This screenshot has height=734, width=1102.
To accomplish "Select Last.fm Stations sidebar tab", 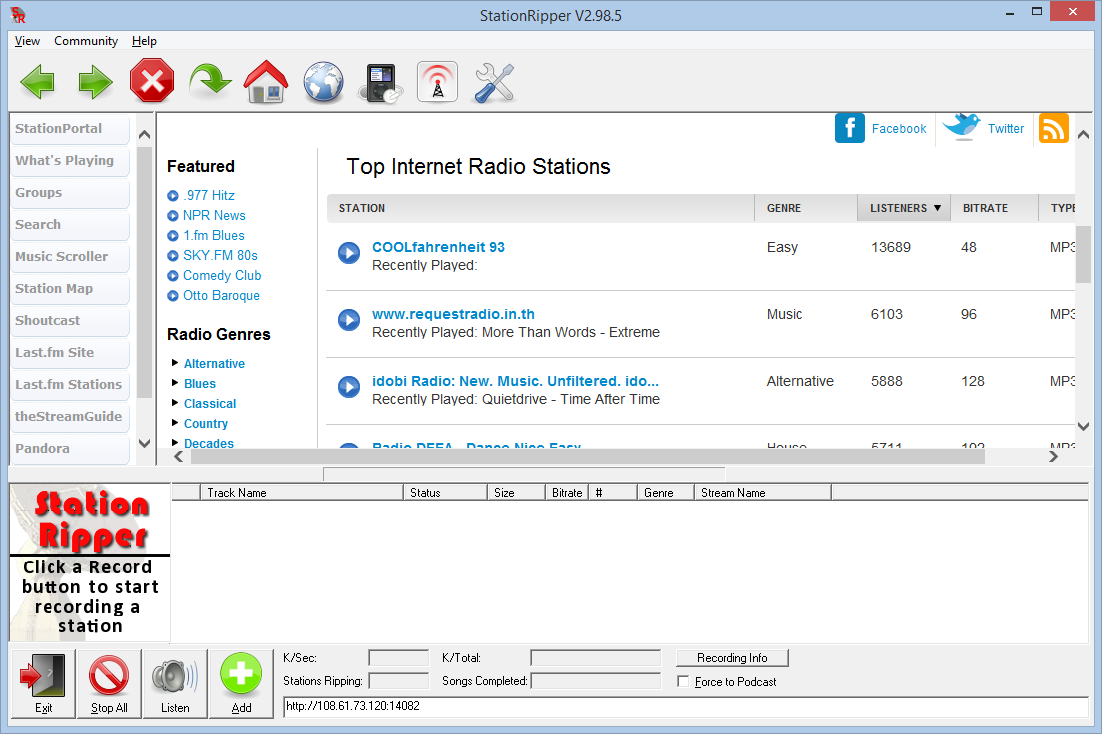I will (x=70, y=385).
